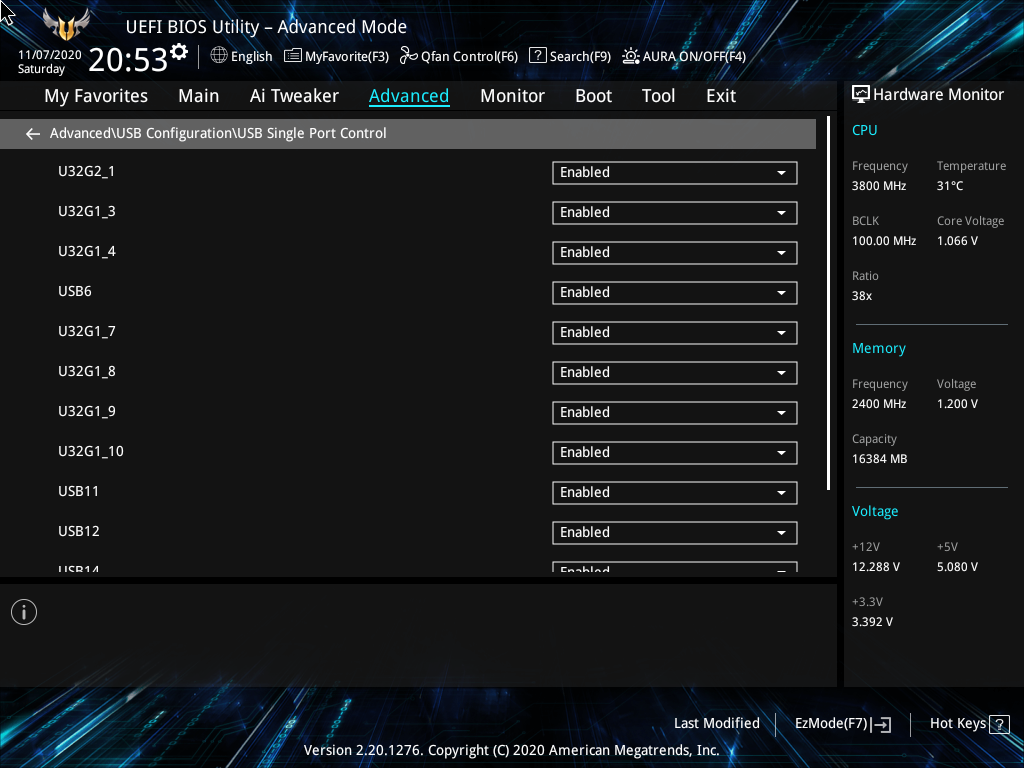1024x768 pixels.
Task: Click the English language button
Action: tap(242, 56)
